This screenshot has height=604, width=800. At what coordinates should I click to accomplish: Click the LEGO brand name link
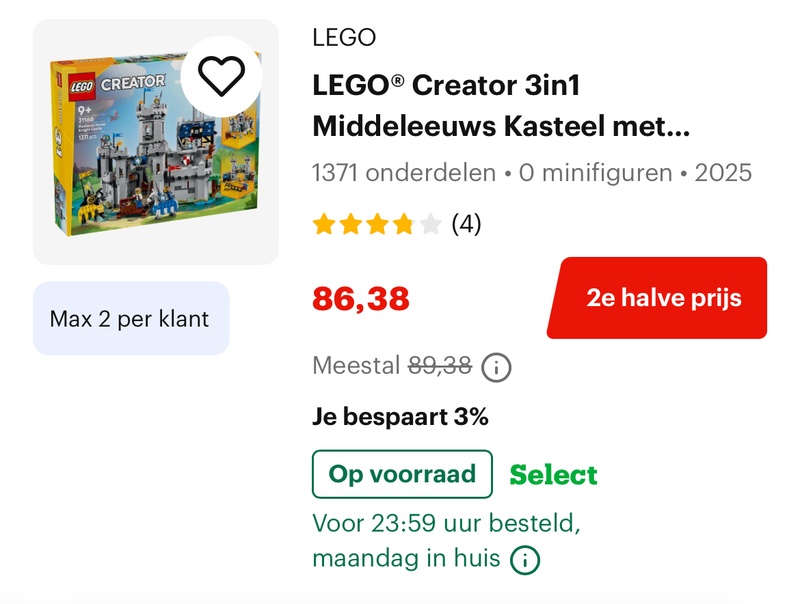[x=341, y=39]
